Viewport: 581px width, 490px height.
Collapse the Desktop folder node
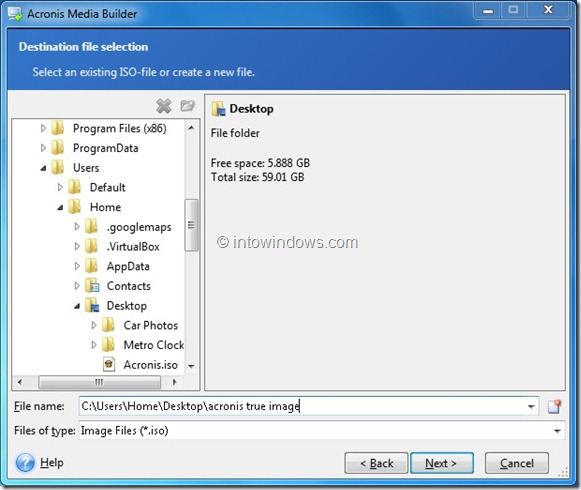[x=77, y=306]
